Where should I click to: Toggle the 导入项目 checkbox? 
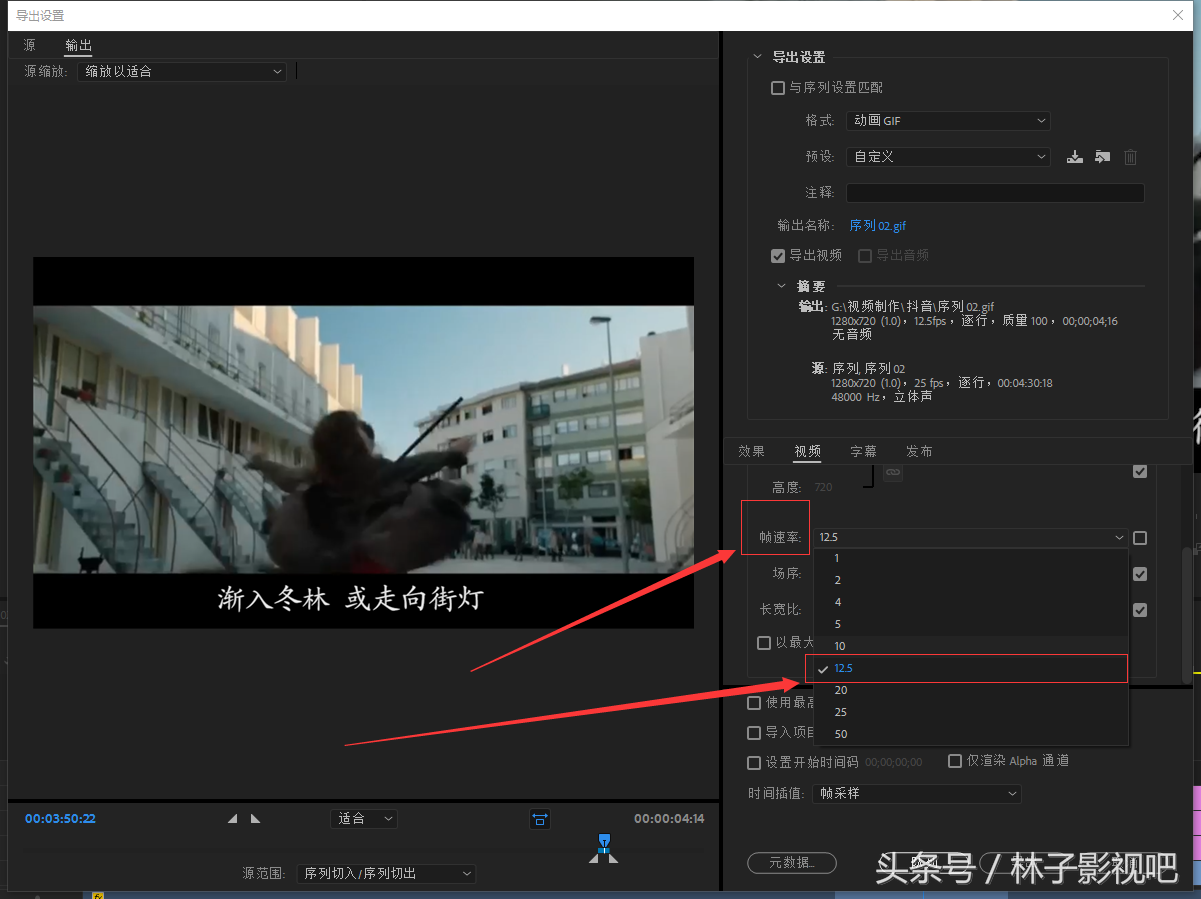(x=754, y=733)
